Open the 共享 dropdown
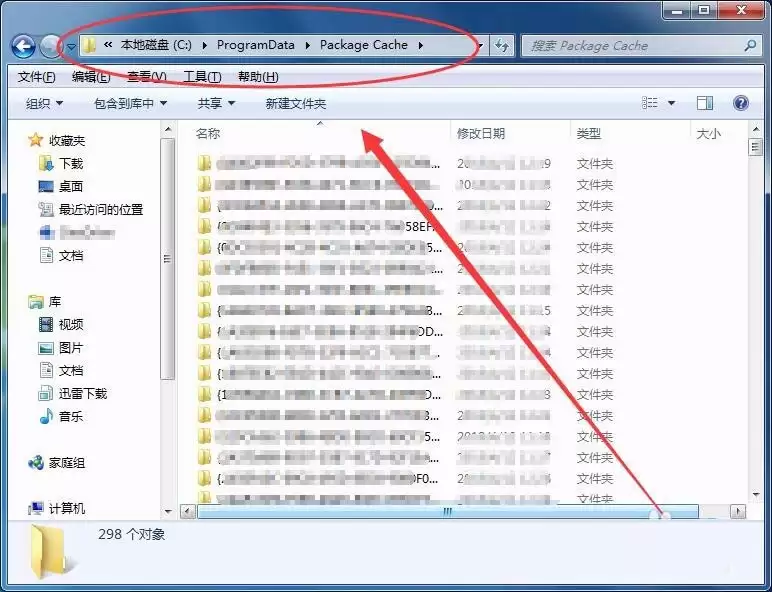Screen dimensions: 772x592 [216, 103]
